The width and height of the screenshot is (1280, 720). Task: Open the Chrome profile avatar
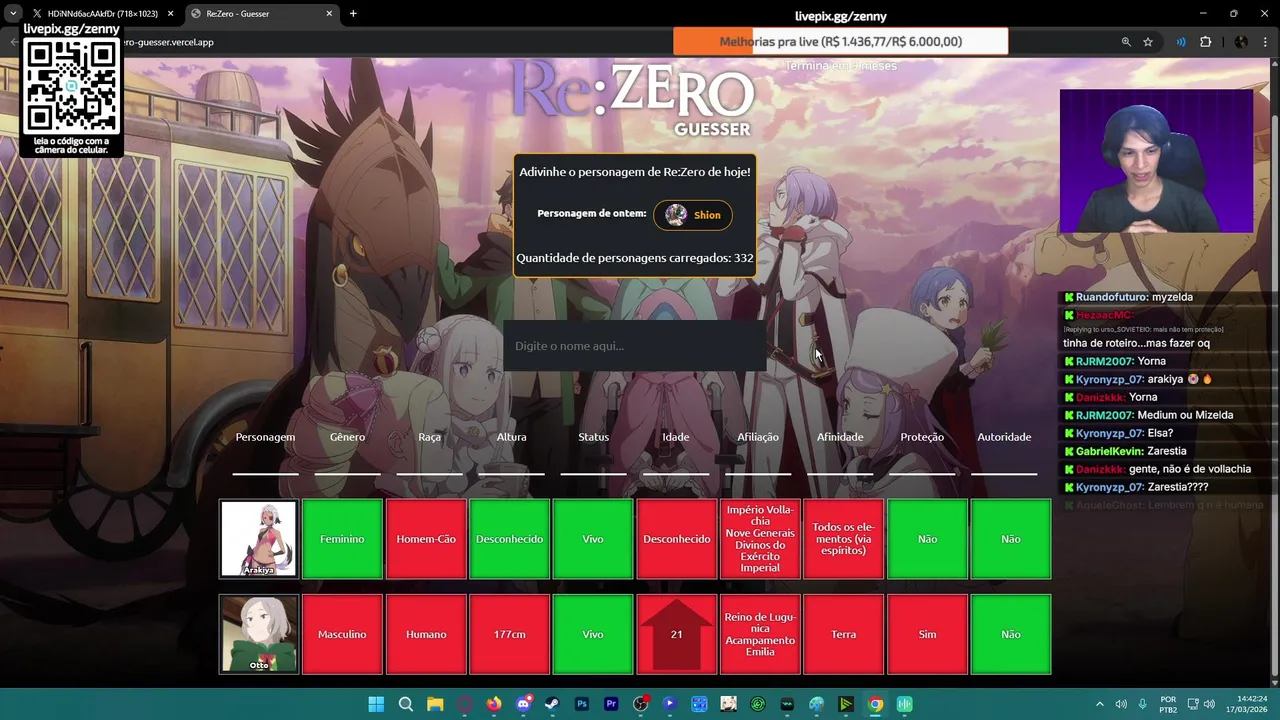coord(1241,42)
